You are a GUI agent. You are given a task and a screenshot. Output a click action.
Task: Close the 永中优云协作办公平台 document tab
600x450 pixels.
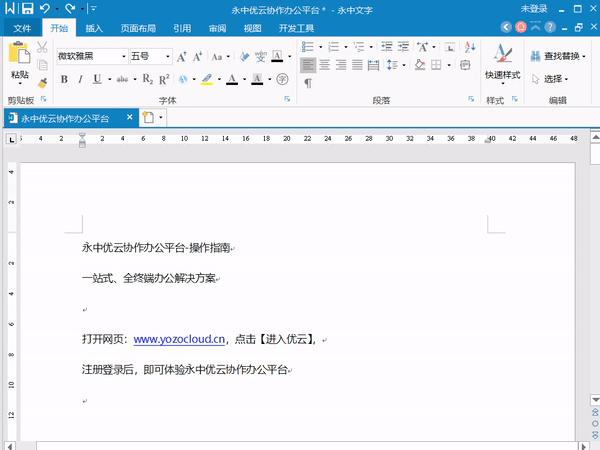[130, 117]
